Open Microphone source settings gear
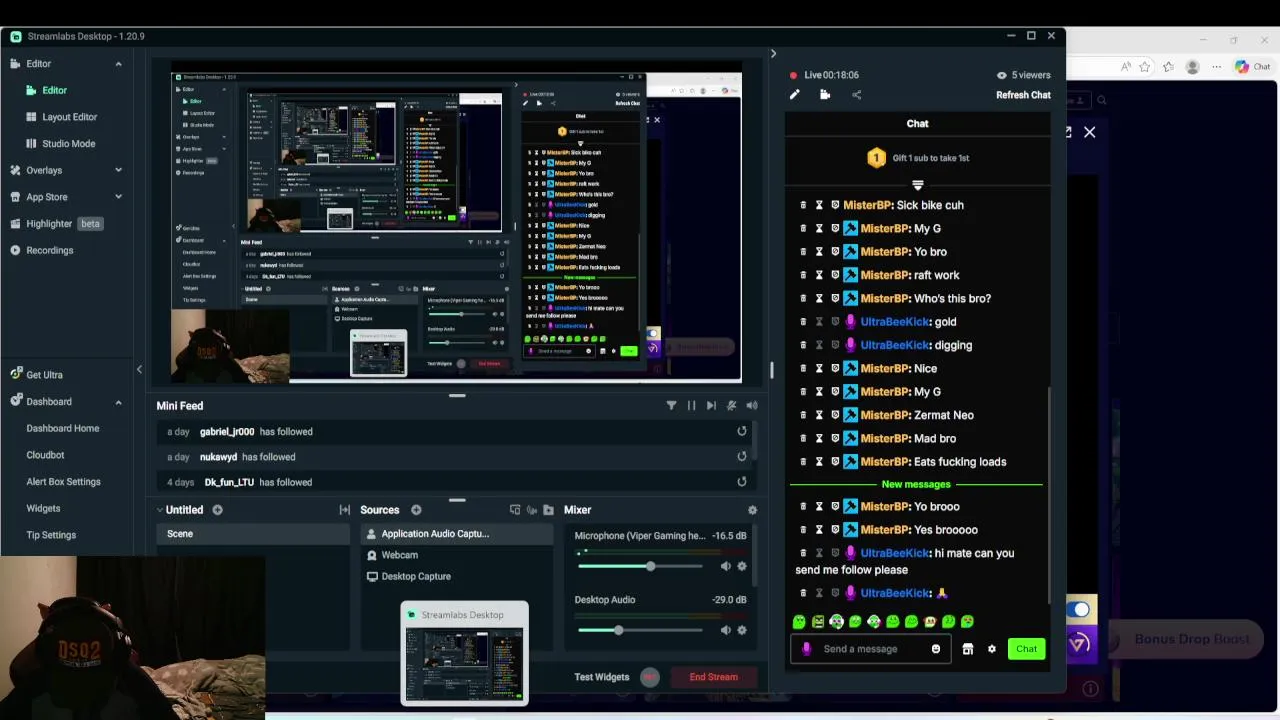Image resolution: width=1280 pixels, height=720 pixels. (x=741, y=566)
